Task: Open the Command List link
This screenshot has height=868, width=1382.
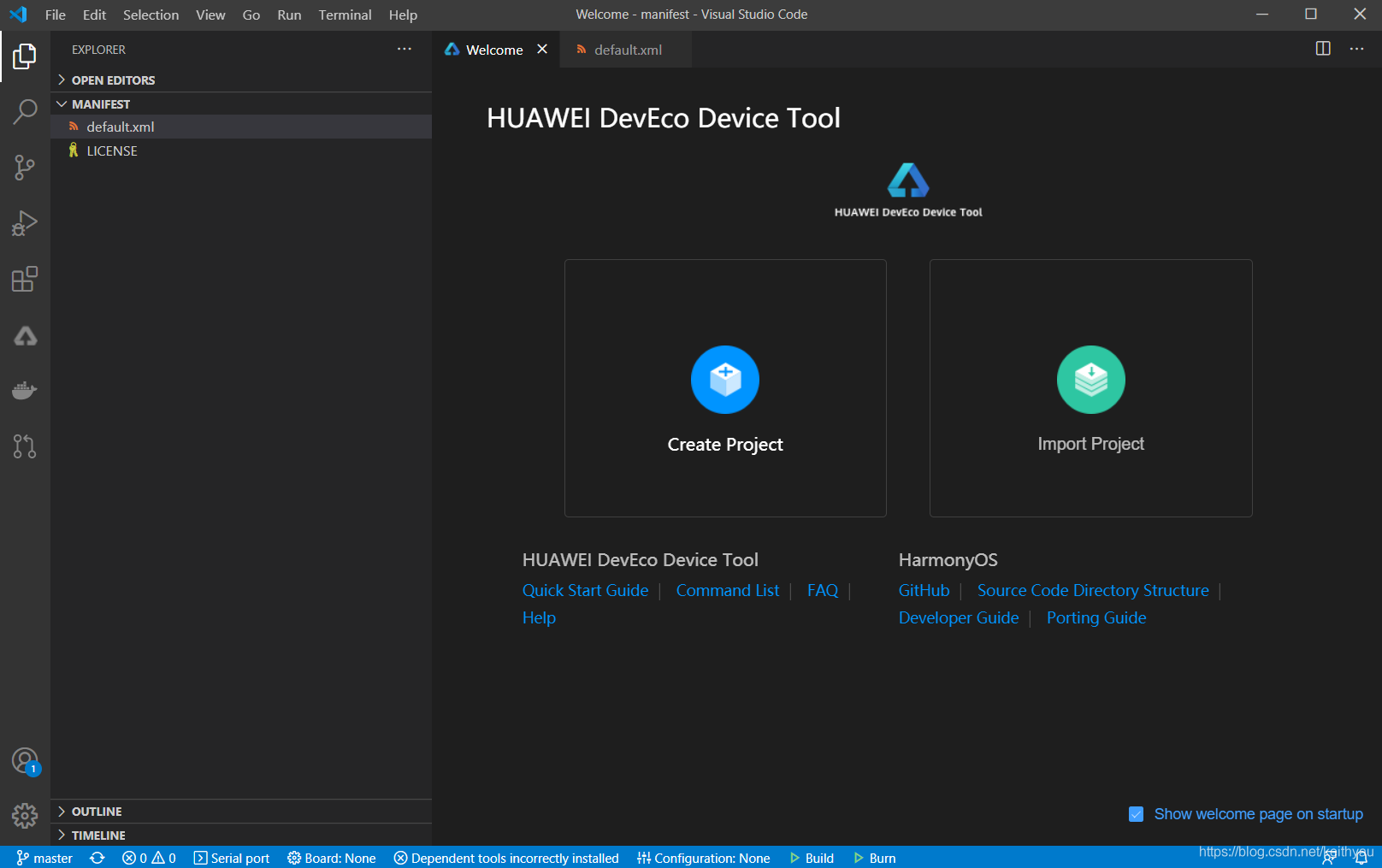Action: click(x=728, y=590)
